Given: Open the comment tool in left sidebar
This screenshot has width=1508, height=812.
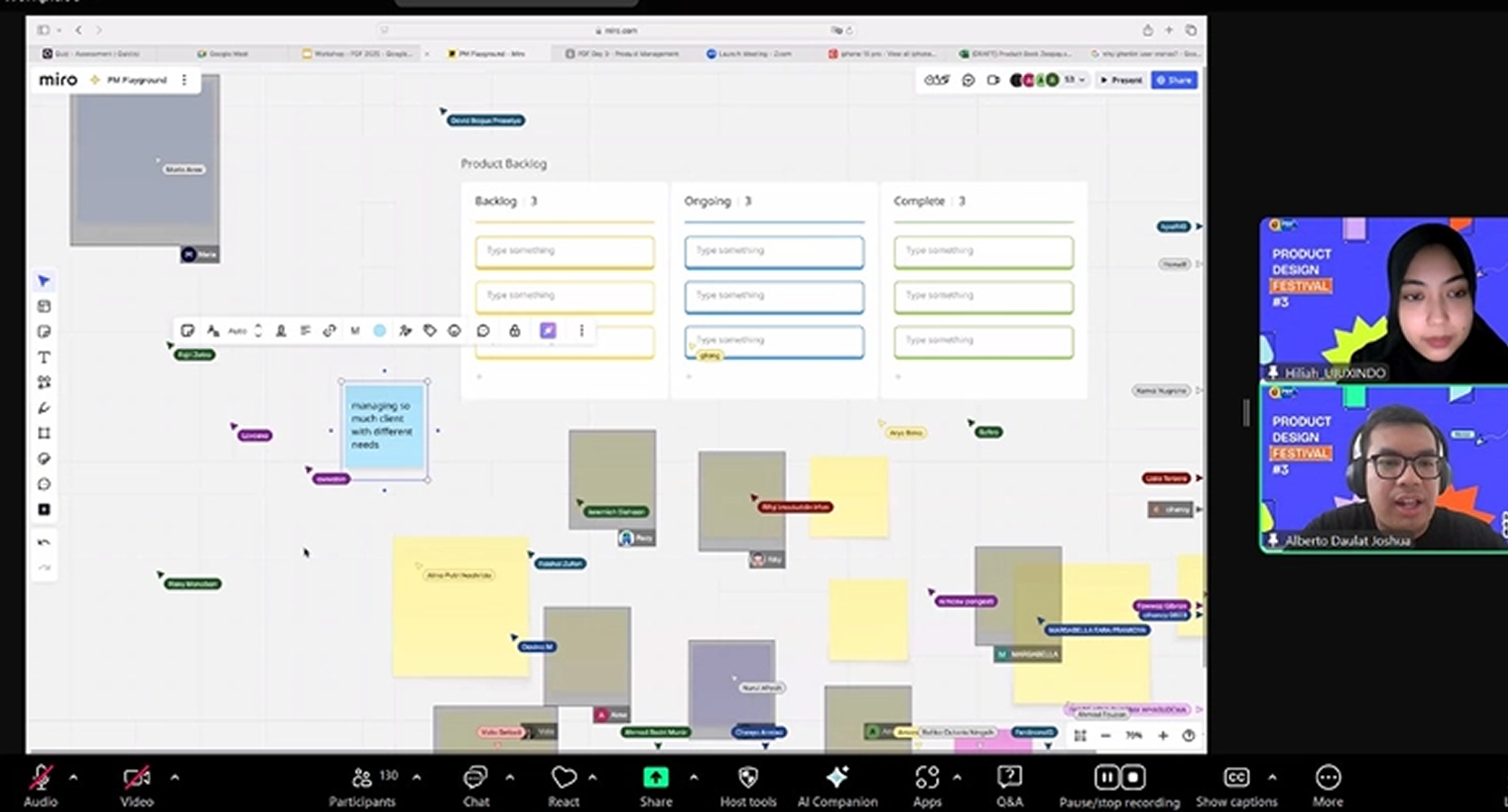Looking at the screenshot, I should 43,484.
